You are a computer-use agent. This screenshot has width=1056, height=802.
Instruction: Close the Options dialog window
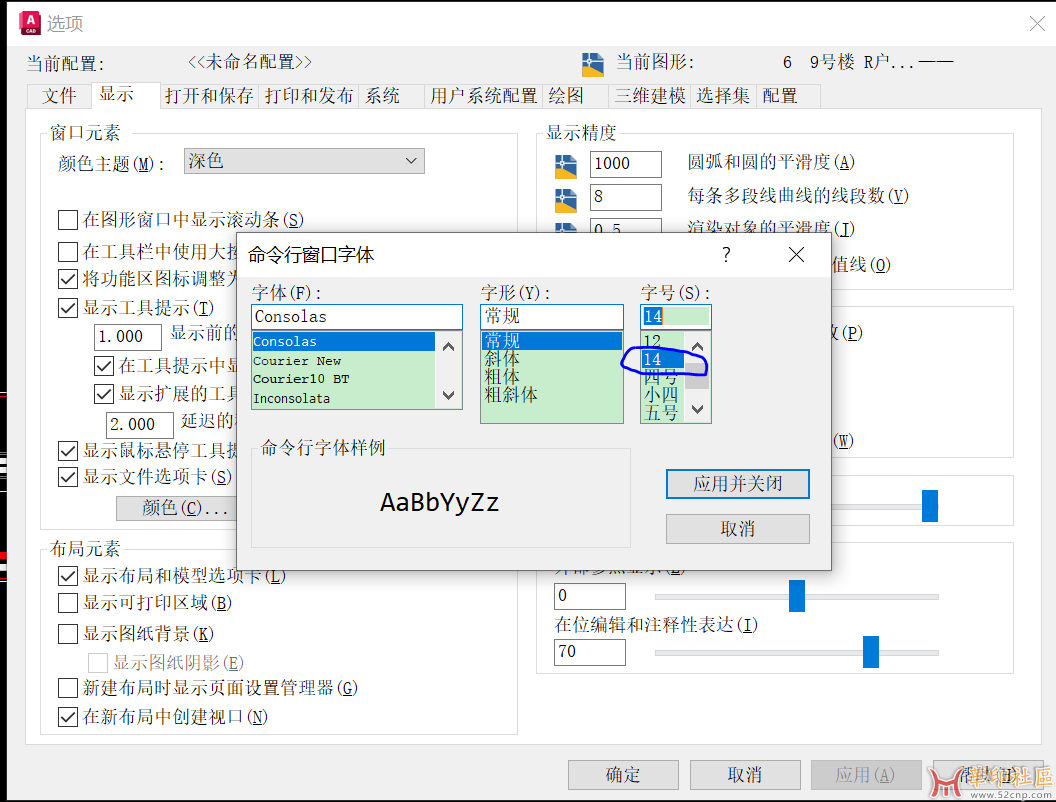click(1037, 24)
